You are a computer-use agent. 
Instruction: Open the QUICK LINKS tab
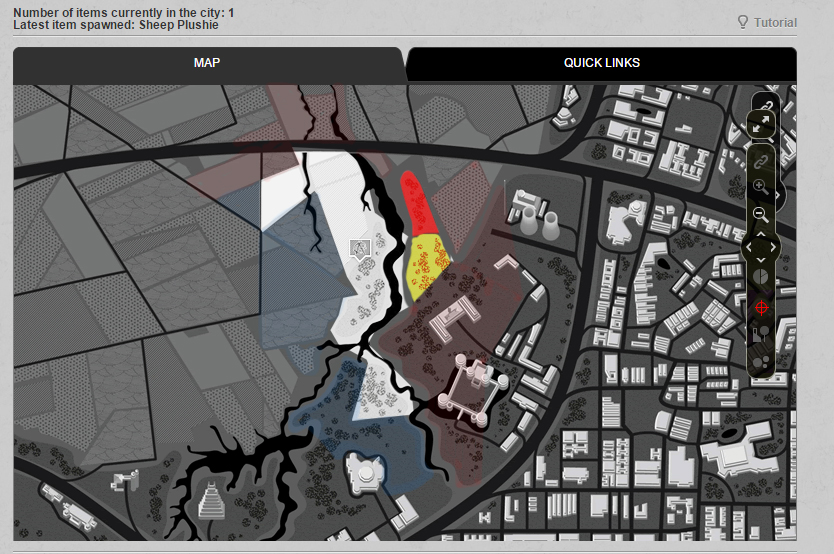pyautogui.click(x=602, y=63)
